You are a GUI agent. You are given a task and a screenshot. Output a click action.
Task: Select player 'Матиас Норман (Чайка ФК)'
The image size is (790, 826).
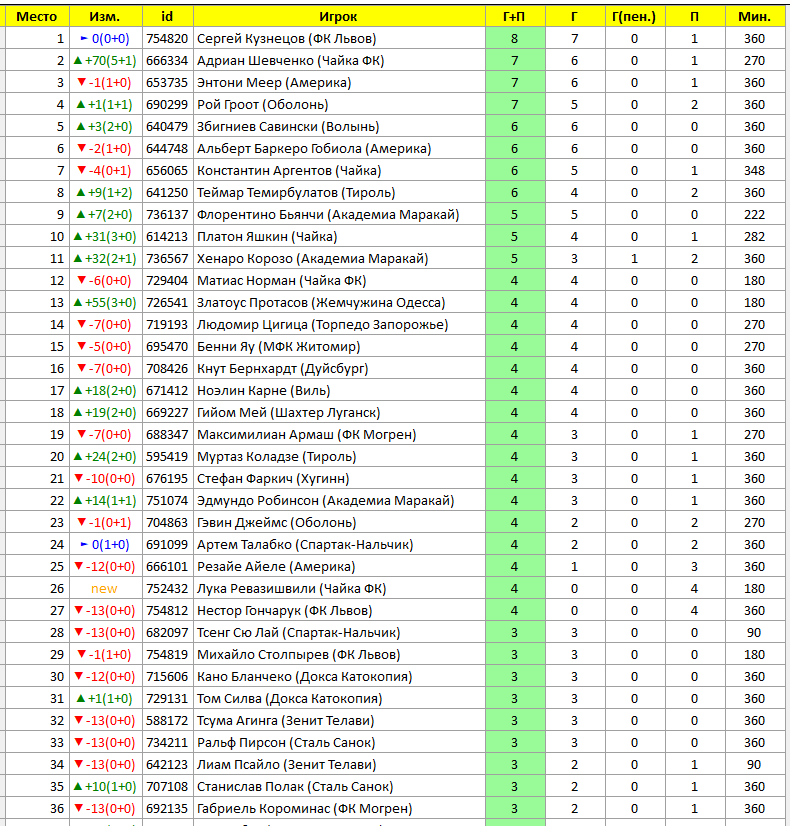(x=339, y=281)
